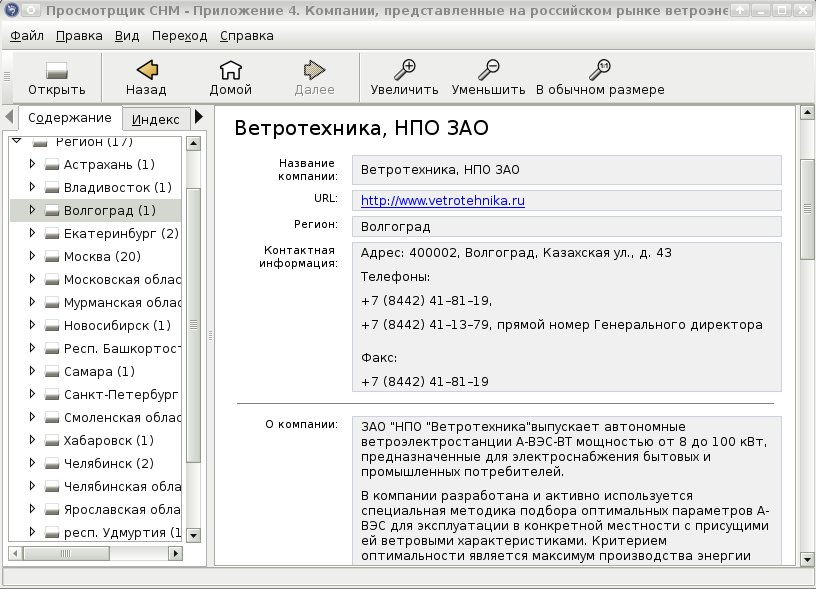The width and height of the screenshot is (816, 589).
Task: Click the tree panel scroll up arrow
Action: pyautogui.click(x=193, y=143)
